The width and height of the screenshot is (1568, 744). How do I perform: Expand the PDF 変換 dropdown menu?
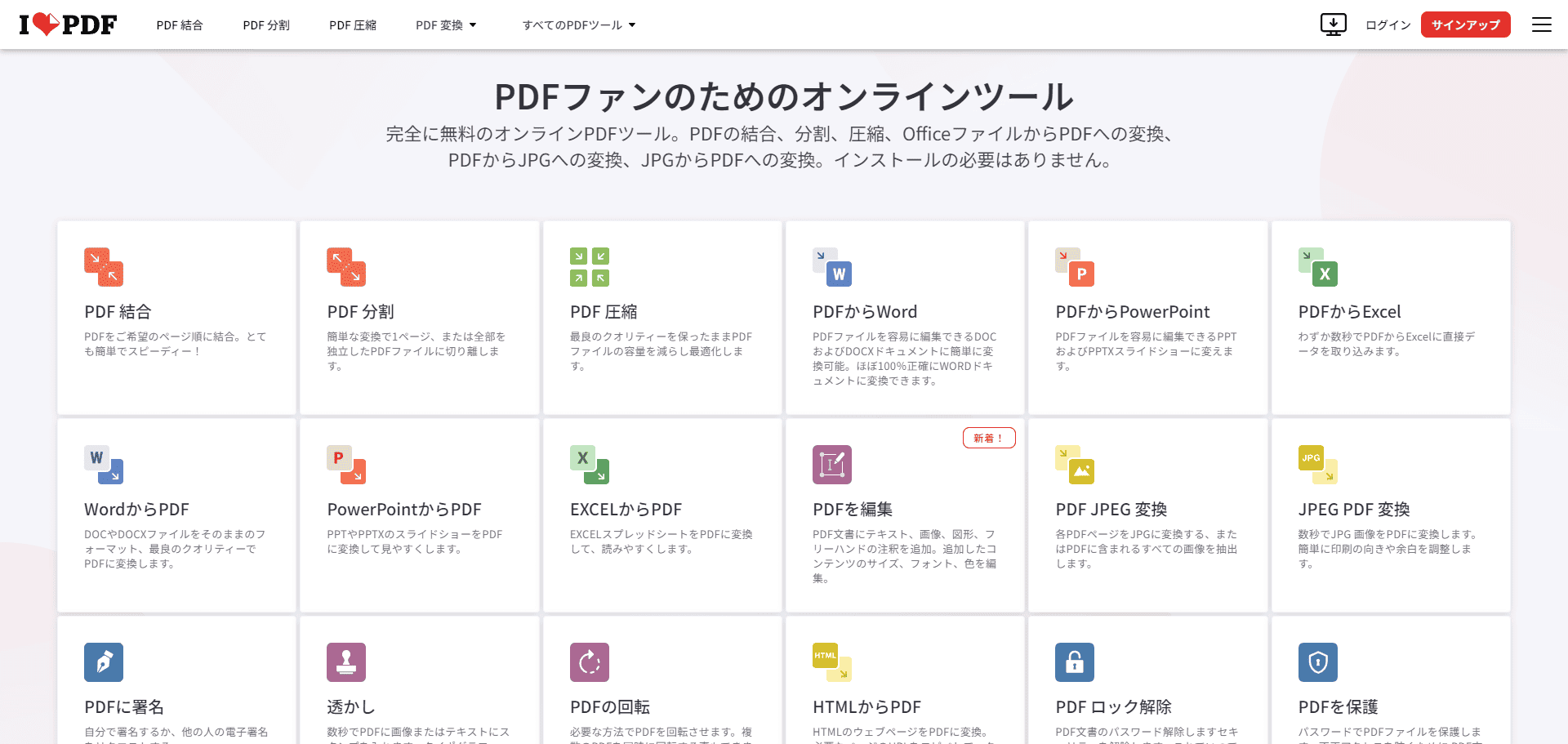[446, 25]
